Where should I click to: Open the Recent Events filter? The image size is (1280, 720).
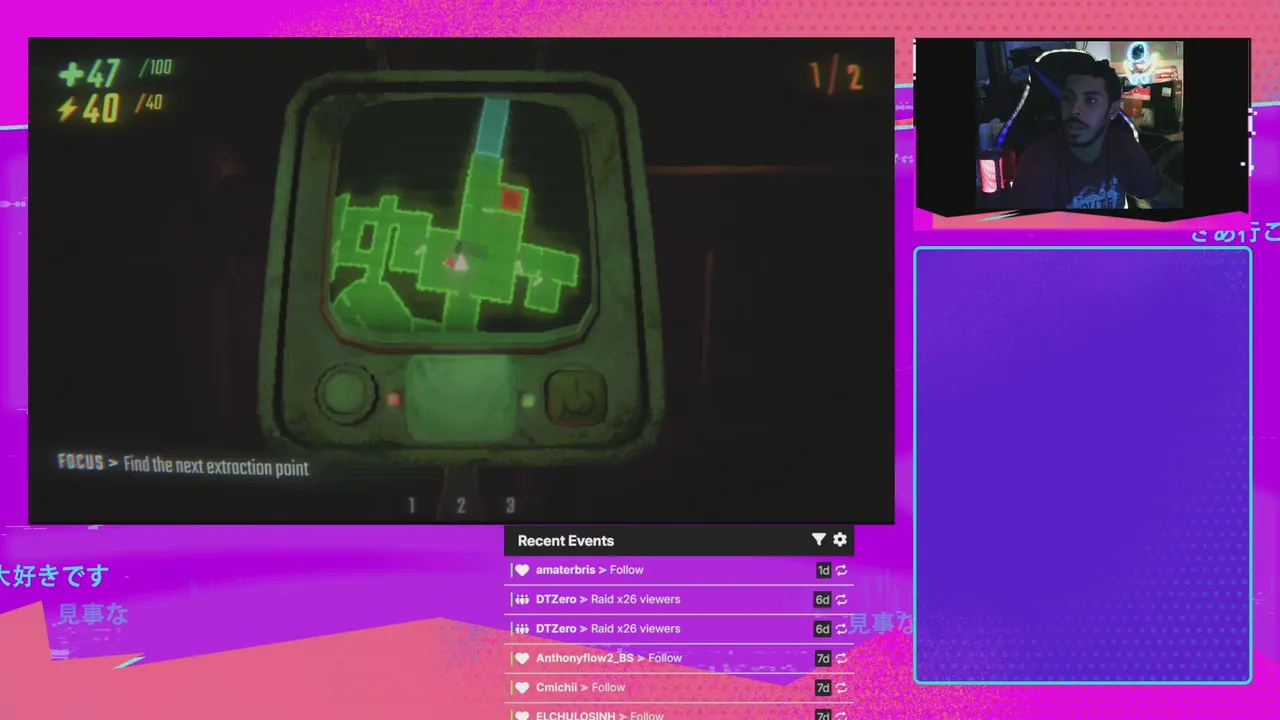(818, 540)
